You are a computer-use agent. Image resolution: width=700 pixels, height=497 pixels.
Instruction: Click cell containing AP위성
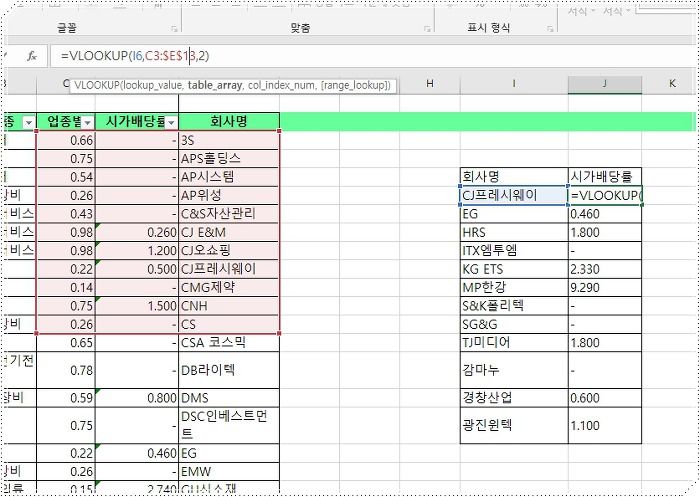[x=229, y=195]
